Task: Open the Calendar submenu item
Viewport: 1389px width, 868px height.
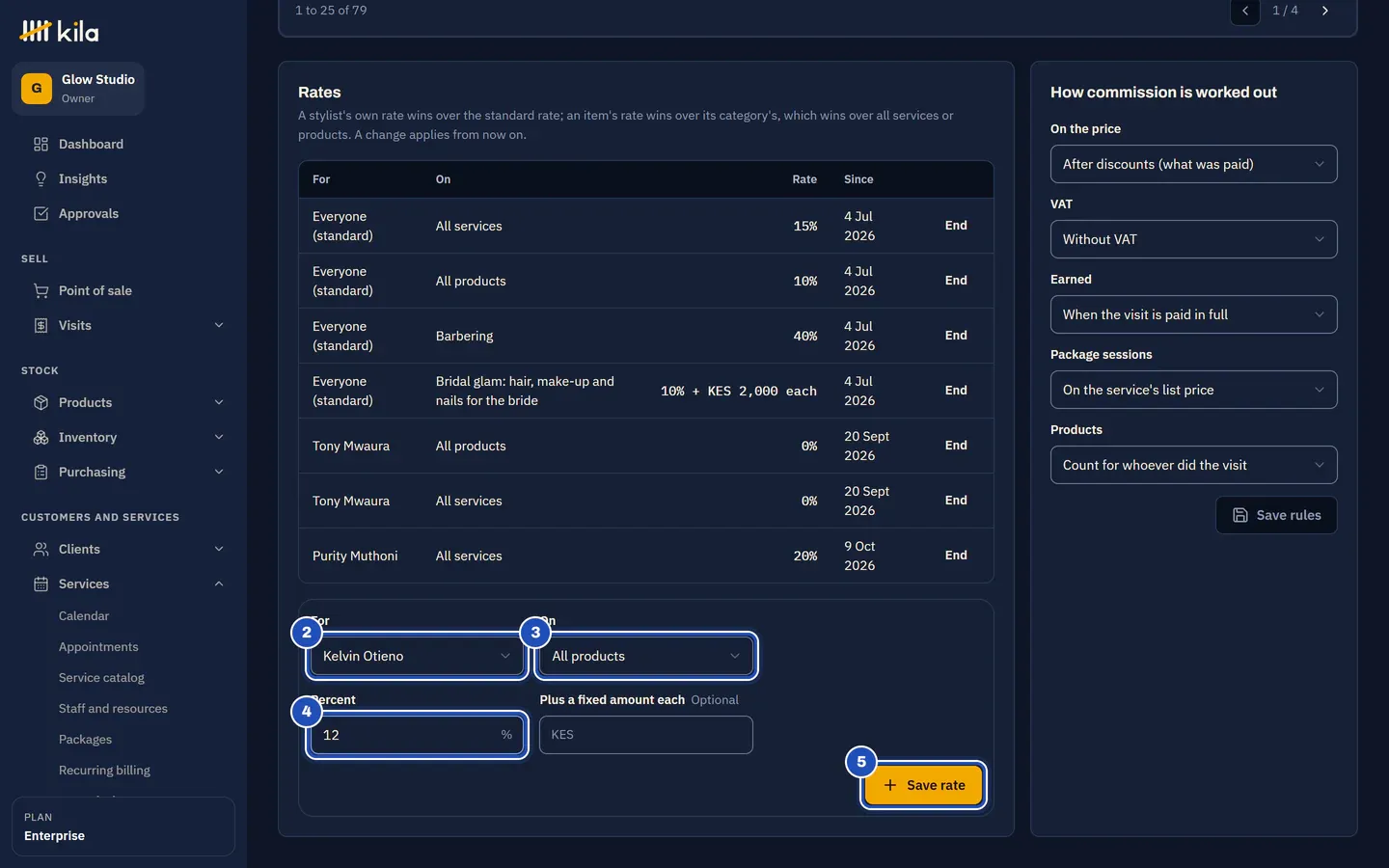Action: pyautogui.click(x=84, y=615)
